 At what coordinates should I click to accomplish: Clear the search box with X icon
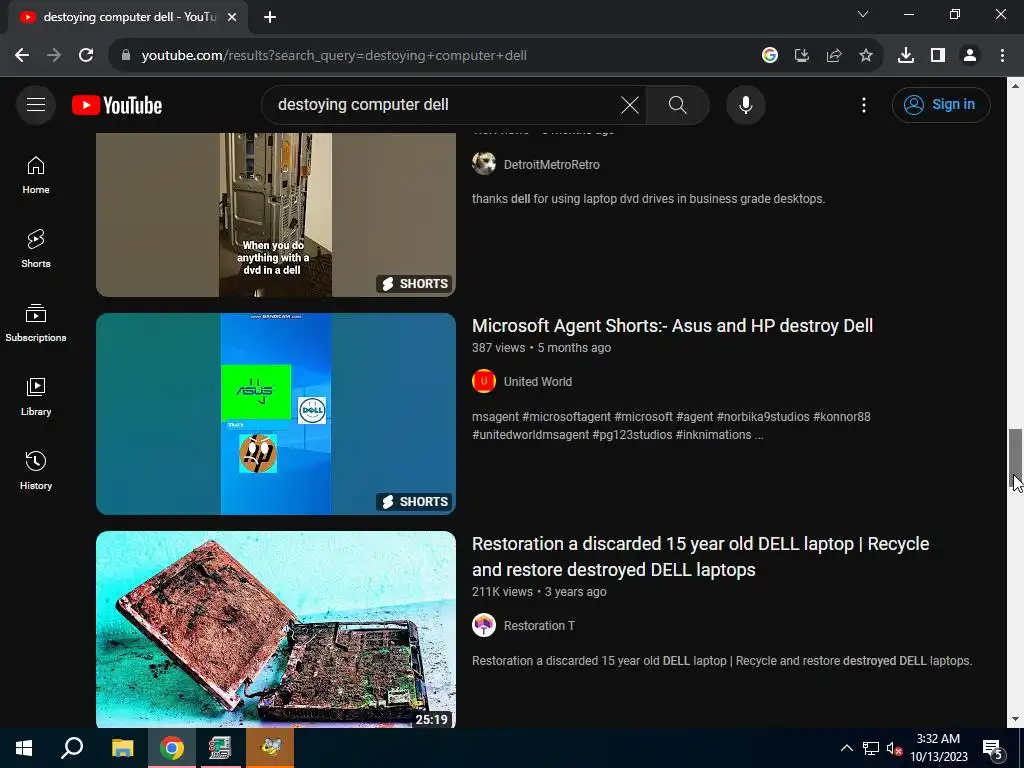(x=630, y=104)
